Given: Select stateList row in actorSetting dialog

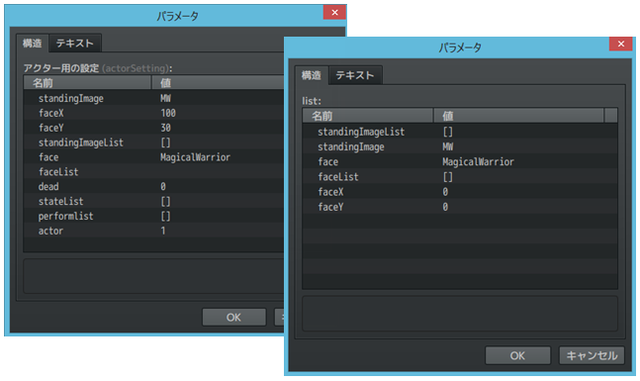Looking at the screenshot, I should coord(154,201).
